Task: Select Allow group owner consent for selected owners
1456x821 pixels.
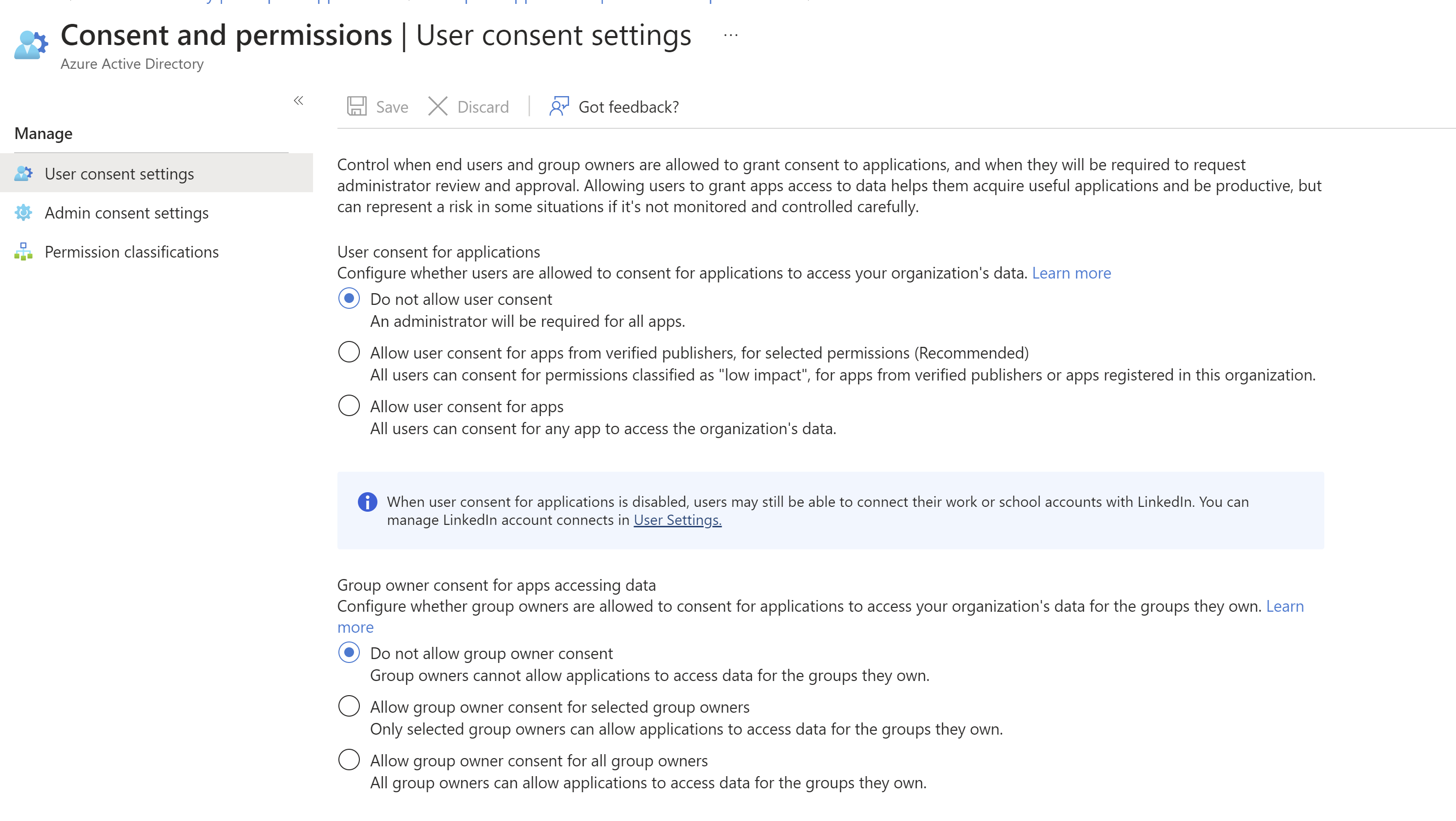Action: 349,707
